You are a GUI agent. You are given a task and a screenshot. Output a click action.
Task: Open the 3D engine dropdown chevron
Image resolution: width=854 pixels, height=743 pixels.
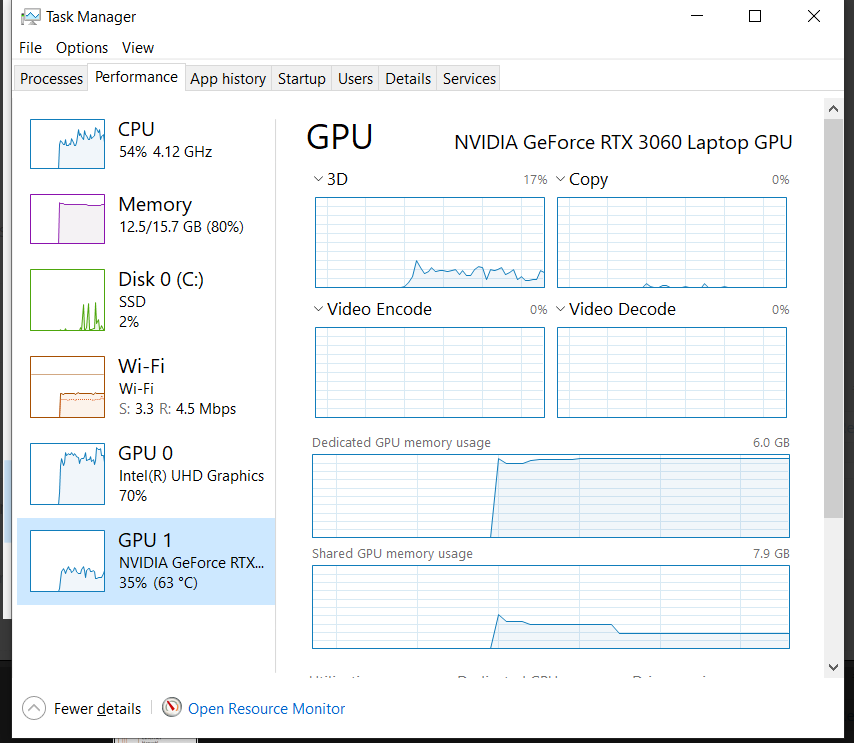(x=319, y=179)
